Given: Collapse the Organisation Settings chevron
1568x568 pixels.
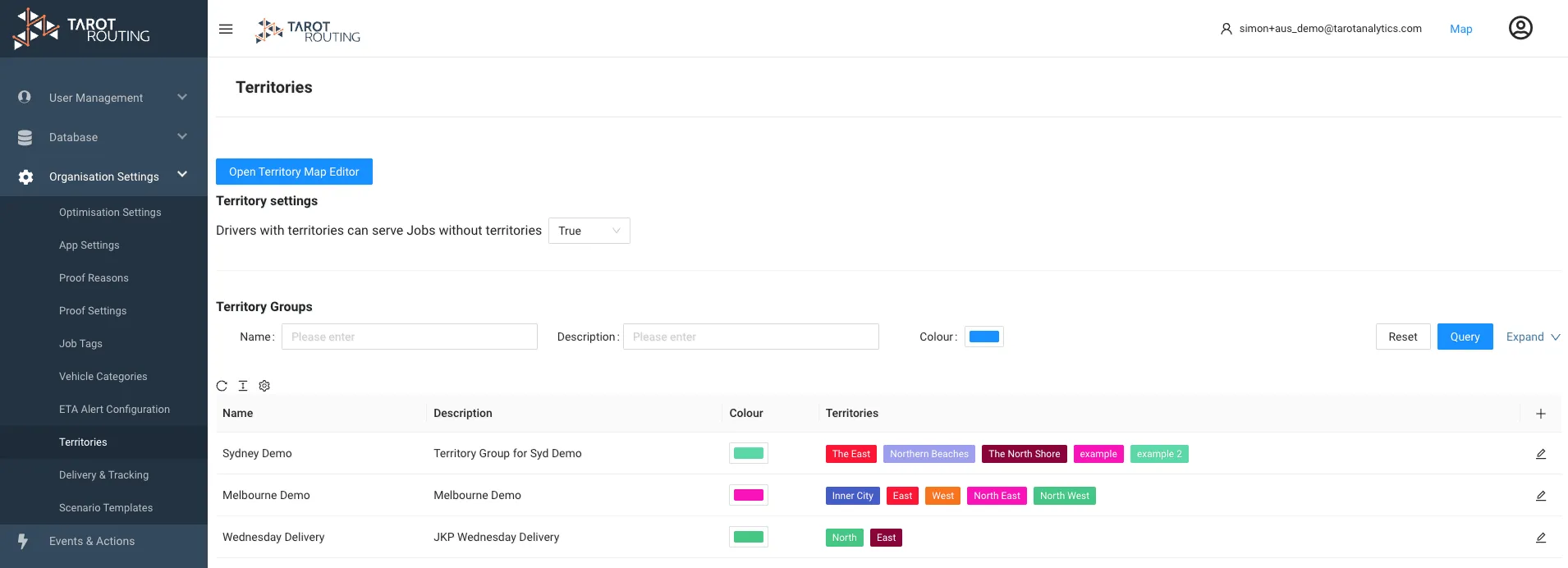Looking at the screenshot, I should tap(182, 174).
